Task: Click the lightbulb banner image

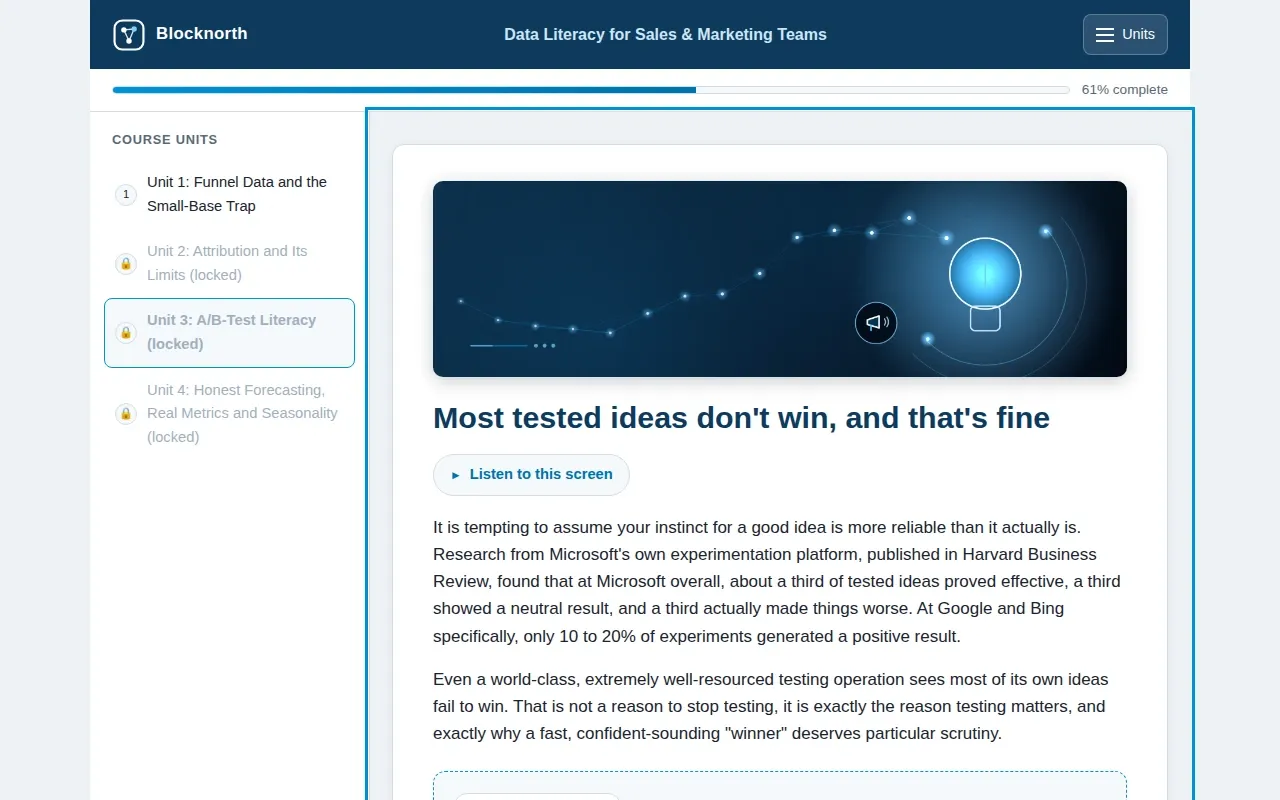Action: tap(780, 279)
